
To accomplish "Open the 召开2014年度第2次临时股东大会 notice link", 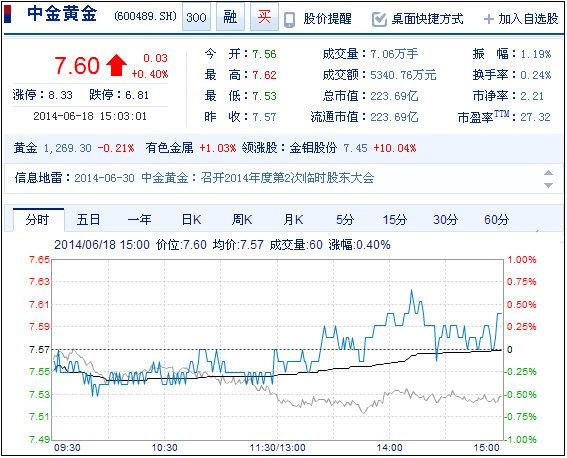I will 287,178.
